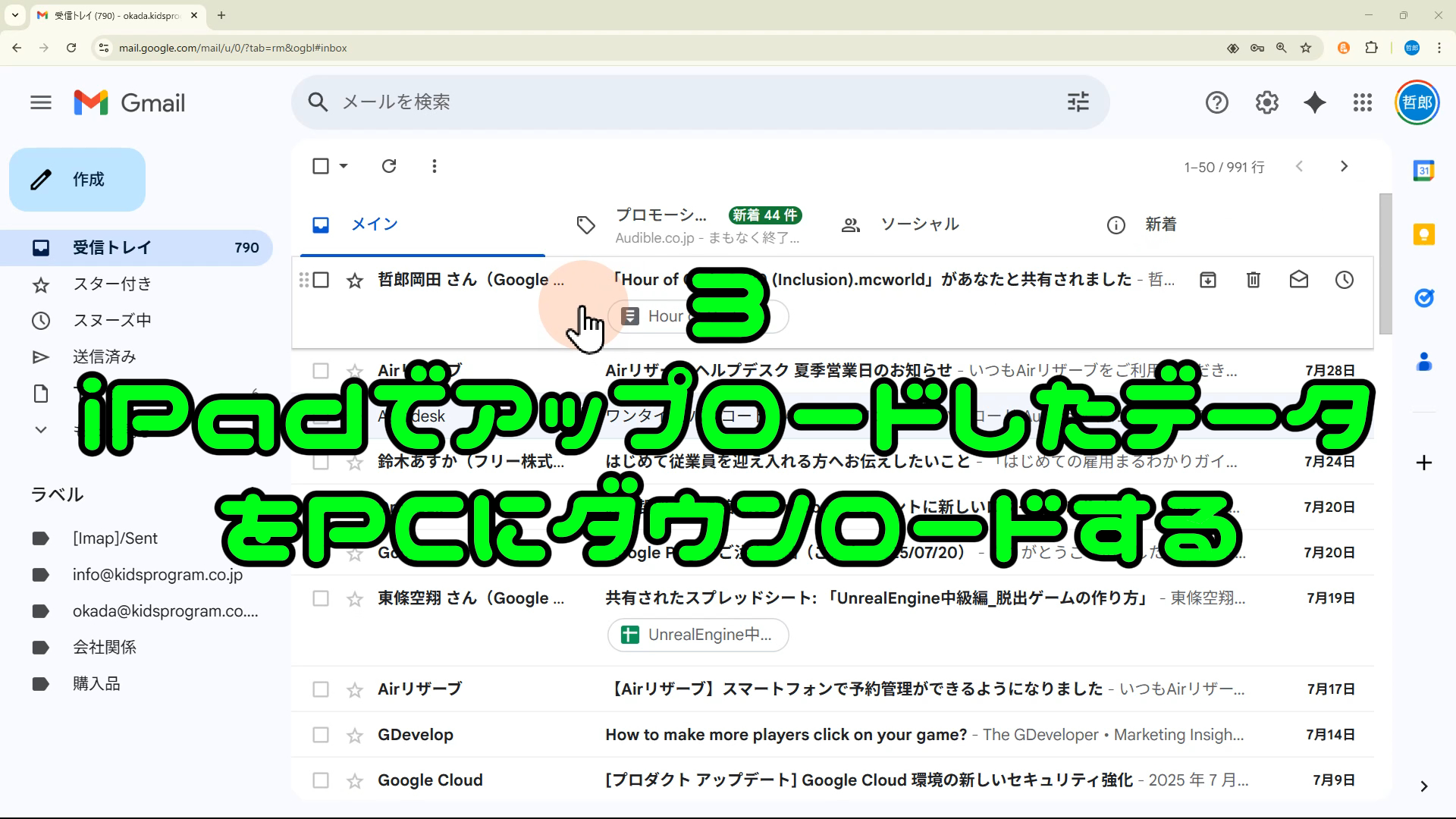
Task: Archive the hovered email from 哲郎岡田
Action: pyautogui.click(x=1207, y=280)
